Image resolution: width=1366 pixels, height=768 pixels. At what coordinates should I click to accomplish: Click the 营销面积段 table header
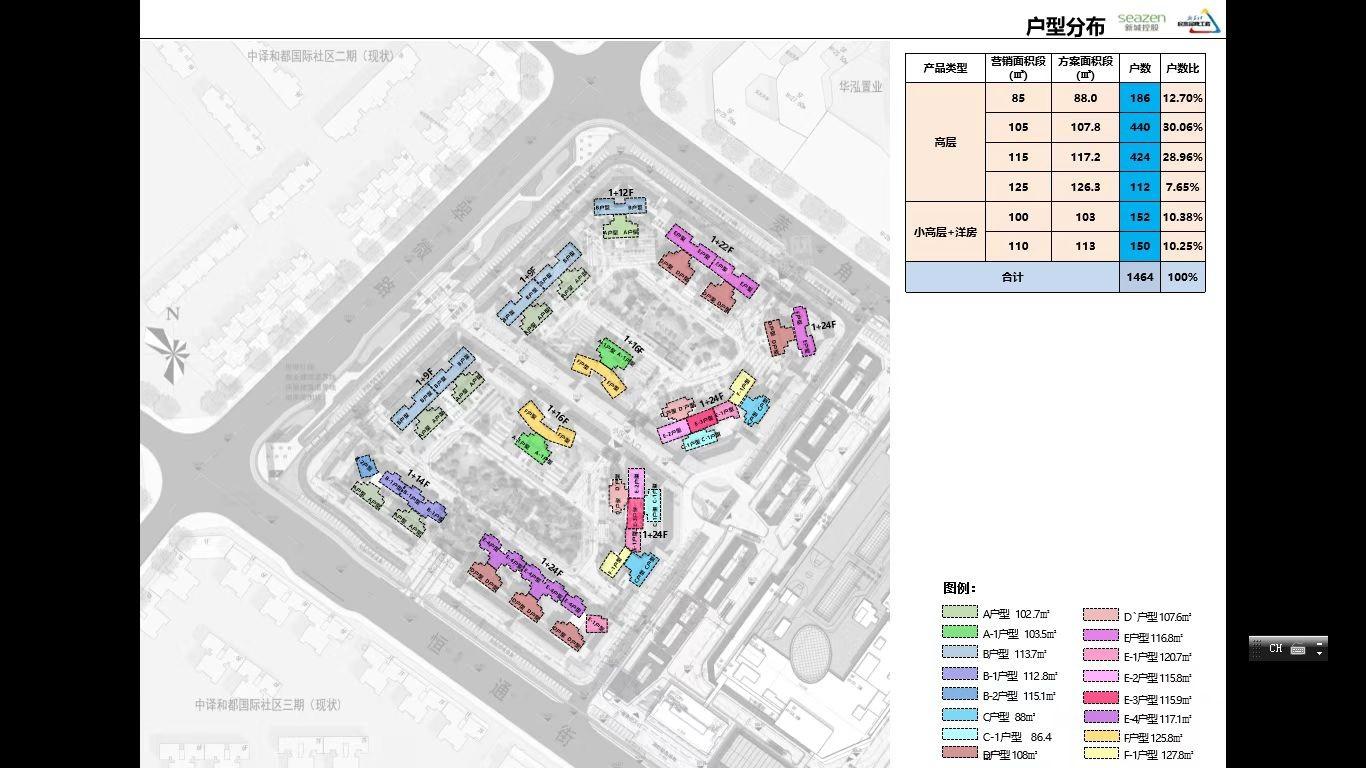coord(1018,68)
